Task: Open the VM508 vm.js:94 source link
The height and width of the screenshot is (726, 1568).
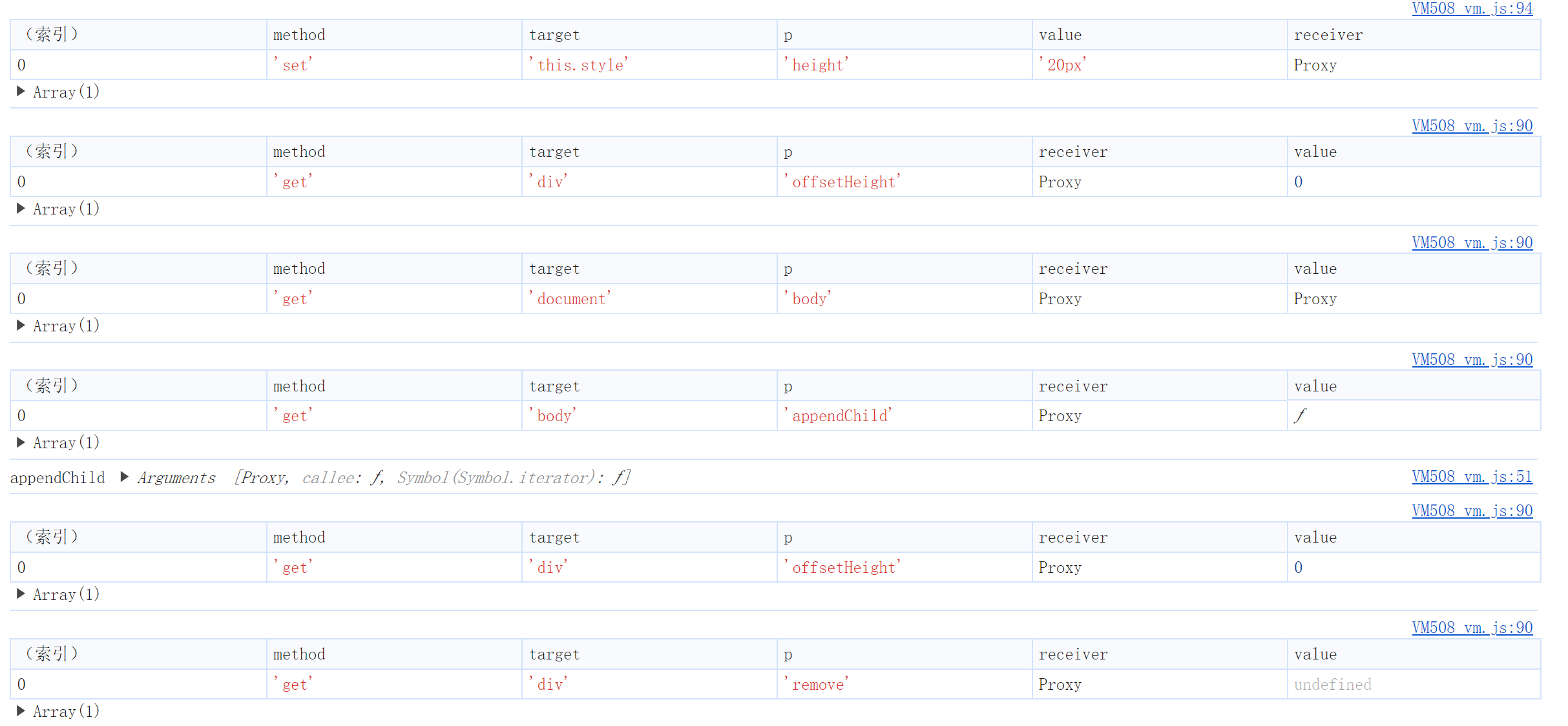Action: pyautogui.click(x=1471, y=8)
